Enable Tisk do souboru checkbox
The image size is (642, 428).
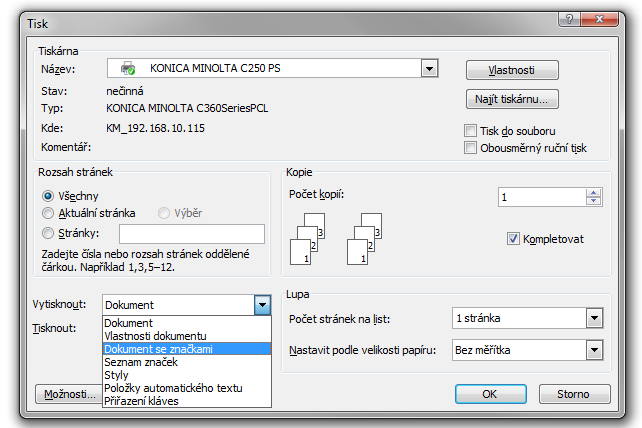click(x=471, y=131)
